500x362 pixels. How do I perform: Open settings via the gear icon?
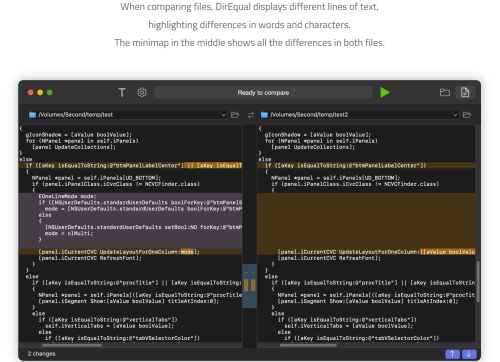click(x=142, y=92)
